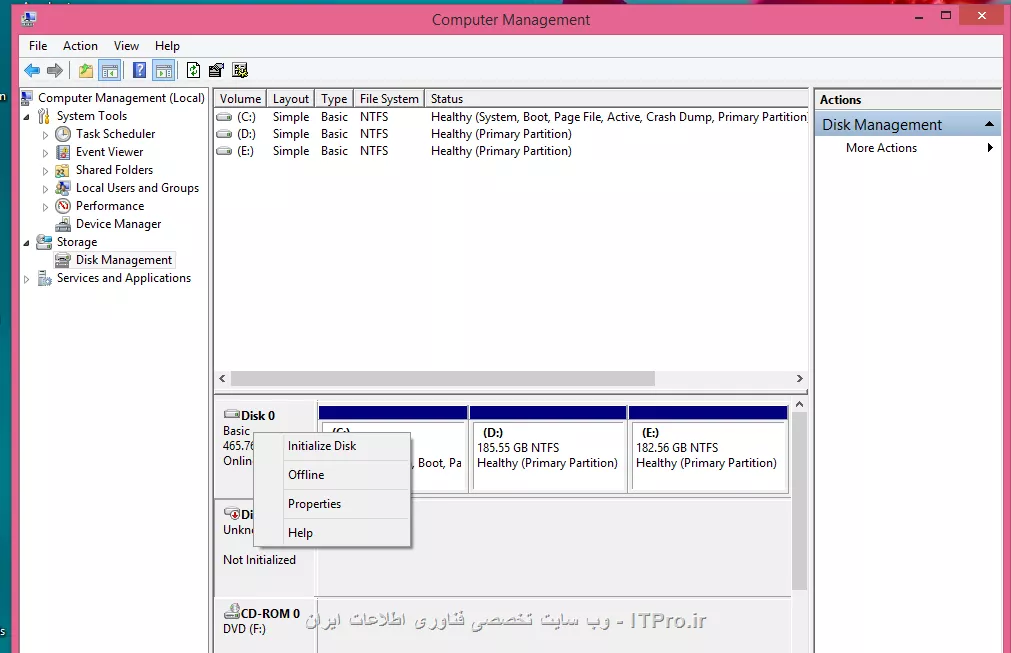Click the last toolbar icon with gear
The height and width of the screenshot is (653, 1011).
[x=240, y=70]
